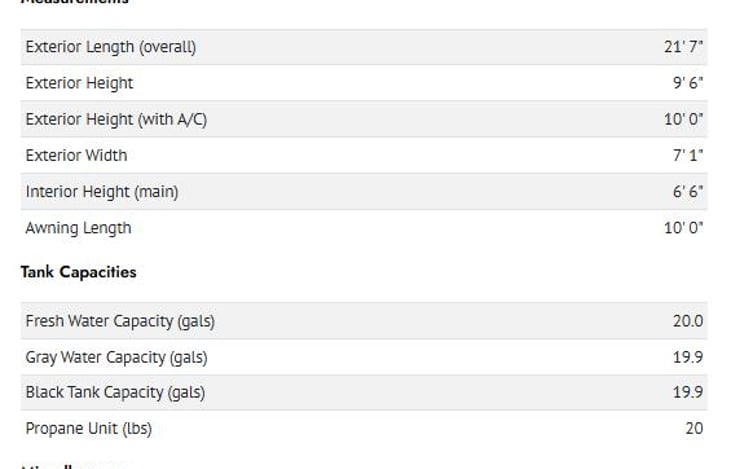Image resolution: width=731 pixels, height=469 pixels.
Task: Click the Gray Water Capacity (gals) label
Action: coord(116,357)
